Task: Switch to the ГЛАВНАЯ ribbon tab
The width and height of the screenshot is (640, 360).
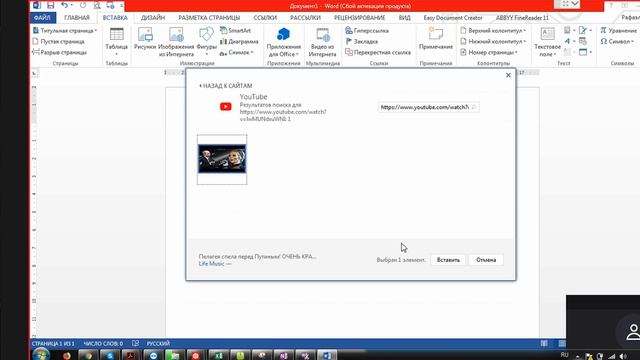Action: [77, 18]
